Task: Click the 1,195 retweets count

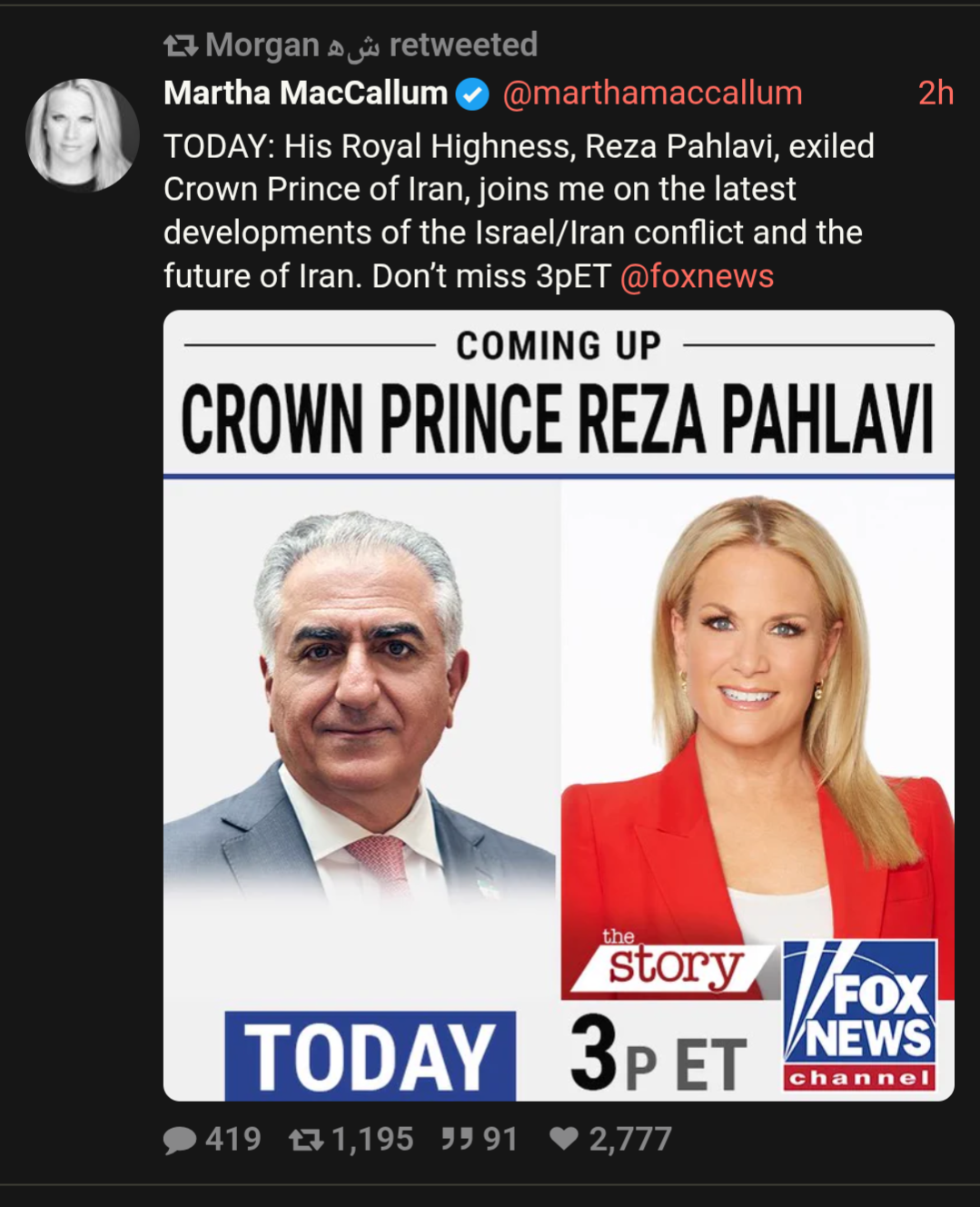Action: coord(372,1139)
